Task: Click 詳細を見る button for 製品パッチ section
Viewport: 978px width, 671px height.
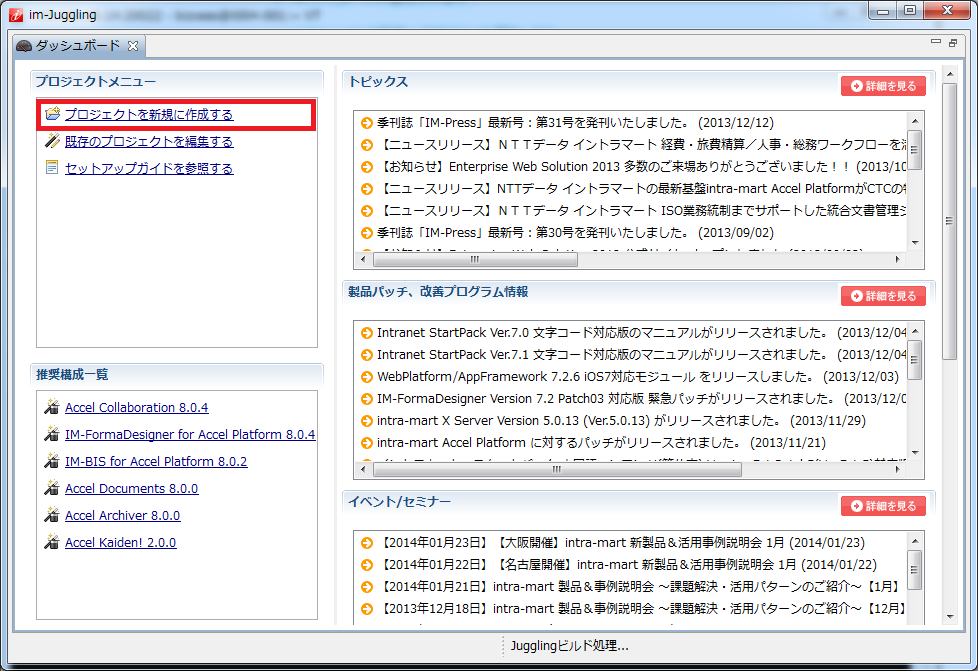Action: click(x=883, y=296)
